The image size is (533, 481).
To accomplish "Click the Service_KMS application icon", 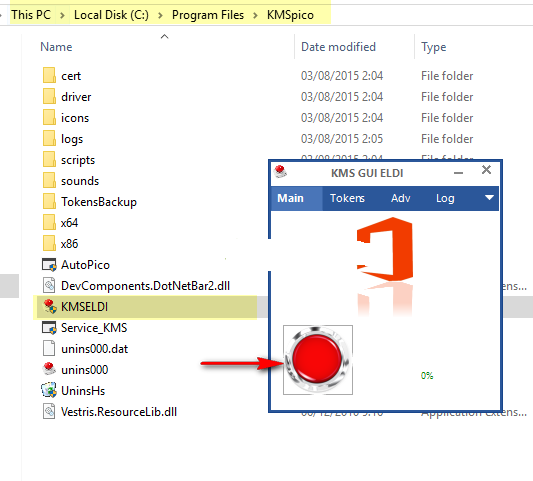I will pos(49,328).
